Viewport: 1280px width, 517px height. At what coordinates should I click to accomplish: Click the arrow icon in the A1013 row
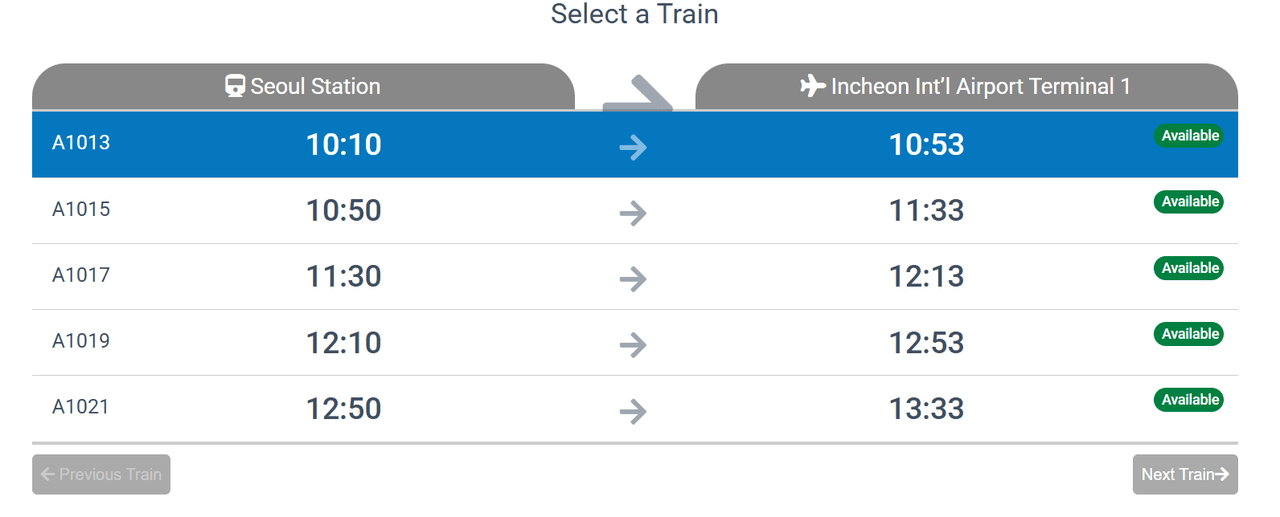click(633, 146)
